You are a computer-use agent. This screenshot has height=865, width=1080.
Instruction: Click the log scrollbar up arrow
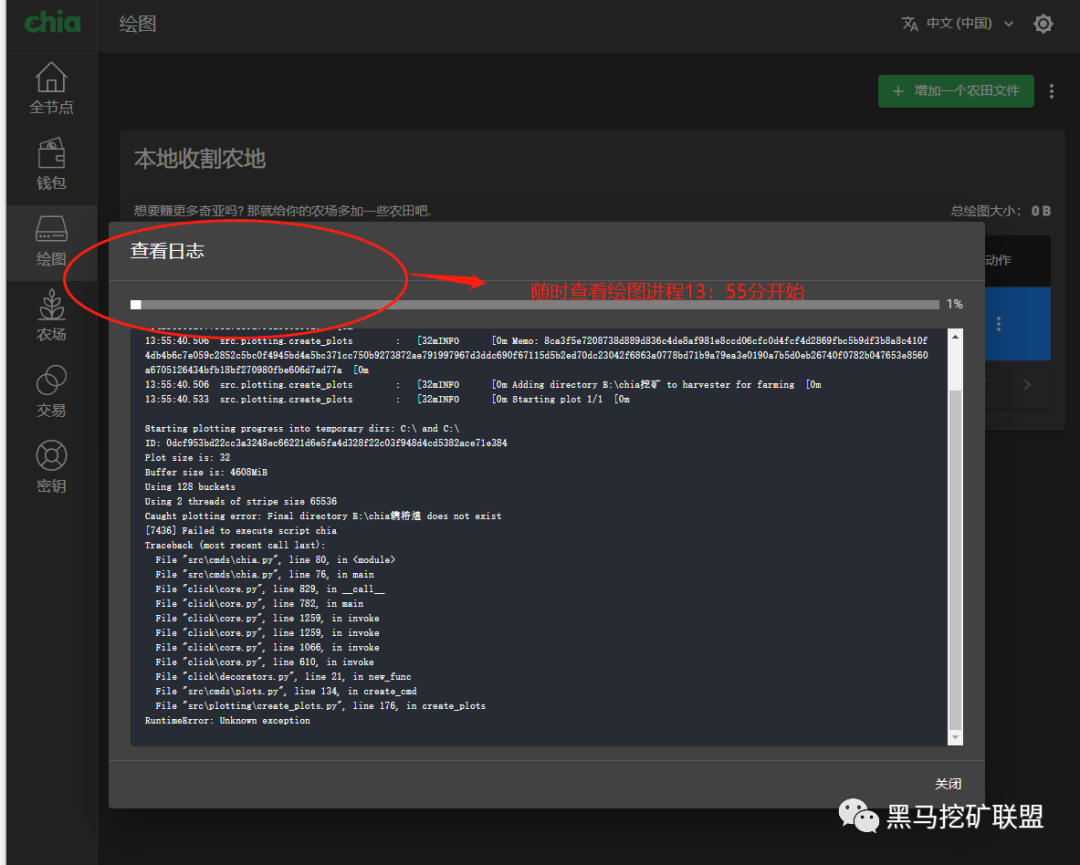pos(955,337)
